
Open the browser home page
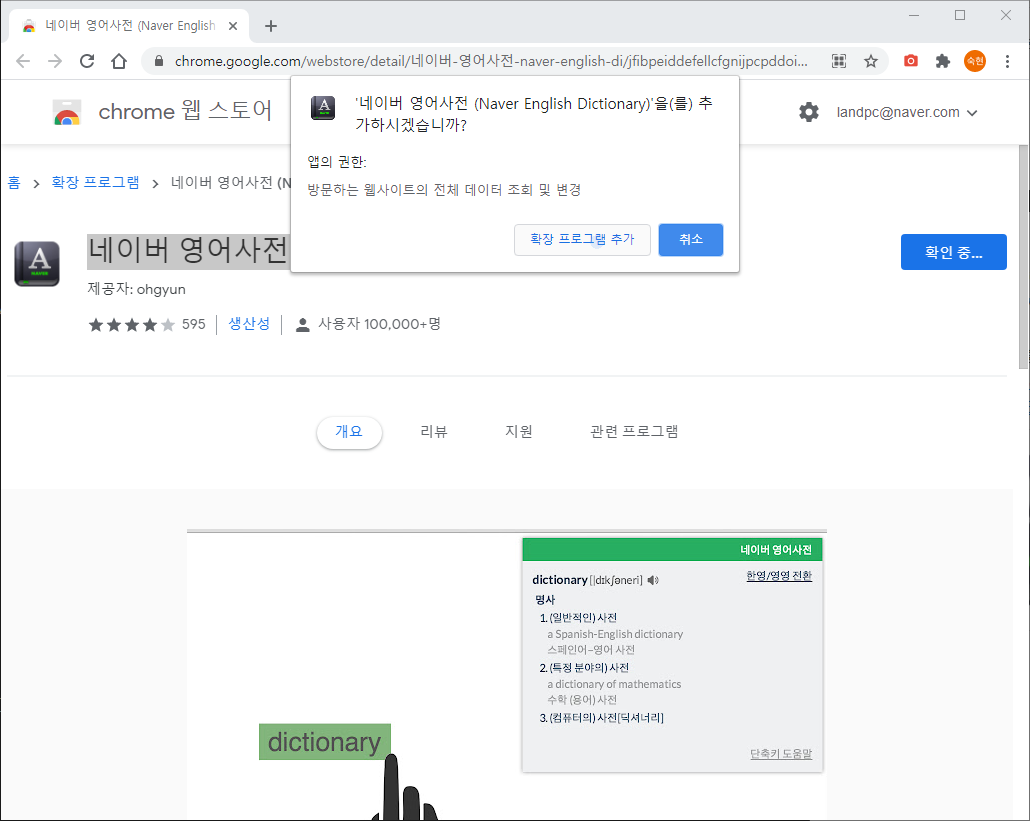(119, 61)
